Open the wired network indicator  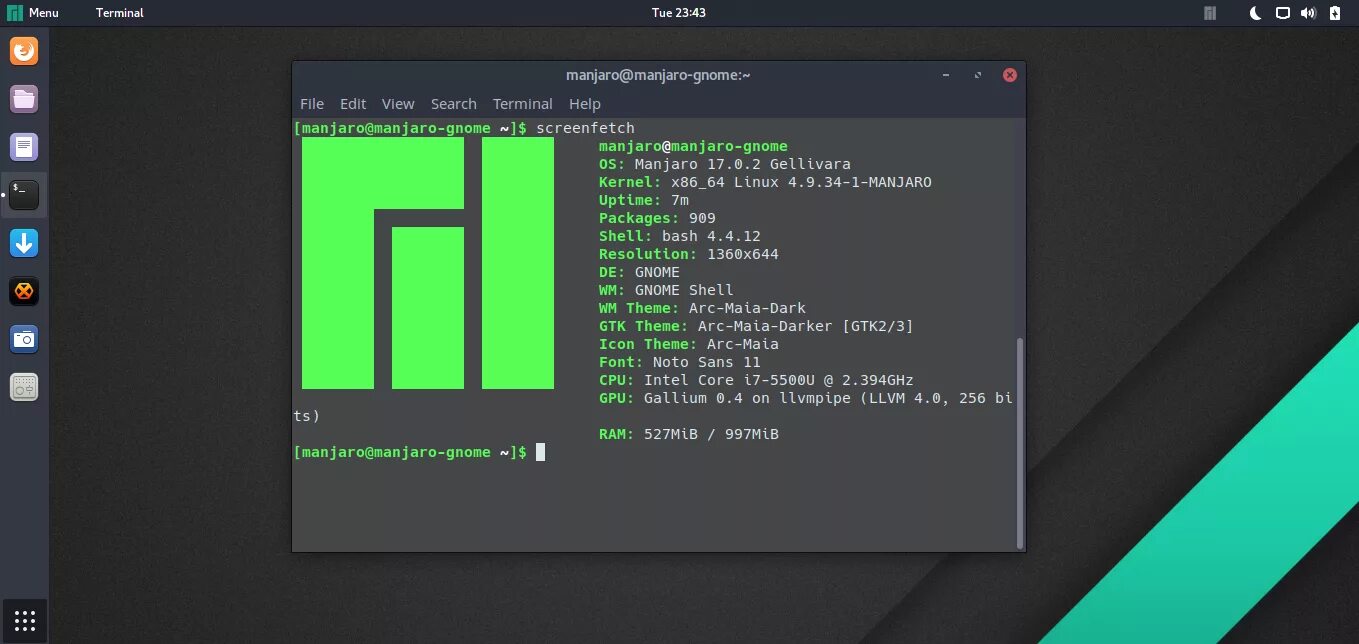pos(1283,13)
